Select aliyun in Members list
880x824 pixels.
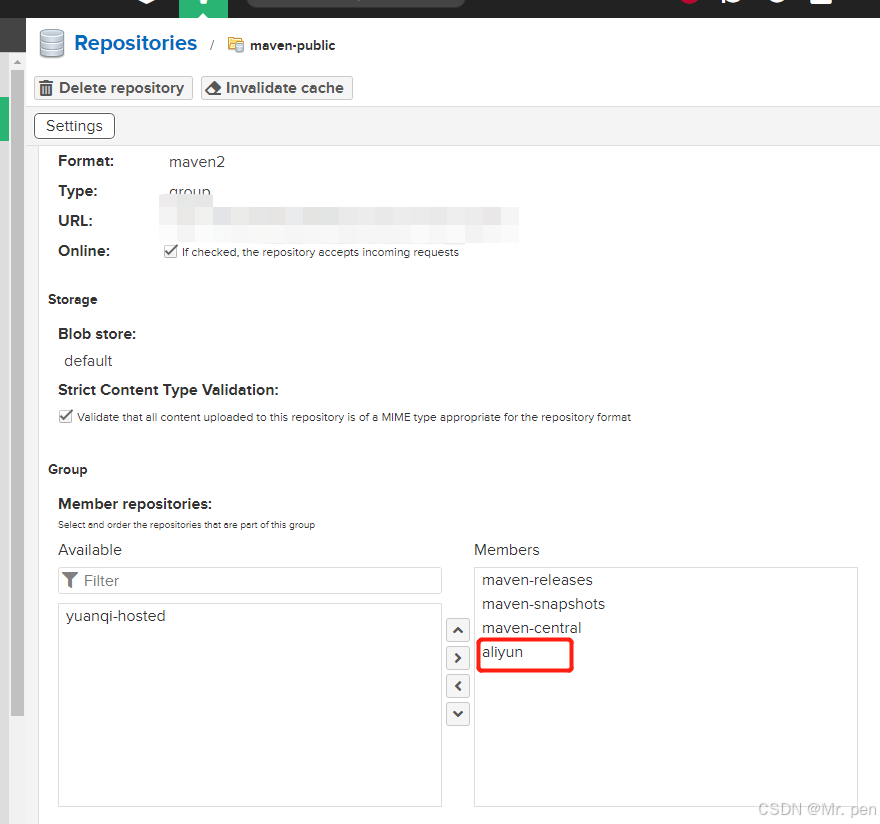coord(502,652)
